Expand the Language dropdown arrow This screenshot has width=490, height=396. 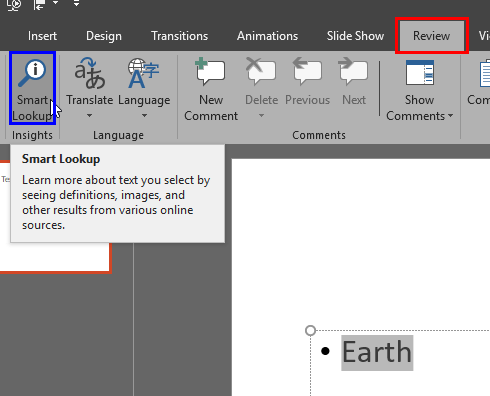(x=144, y=116)
